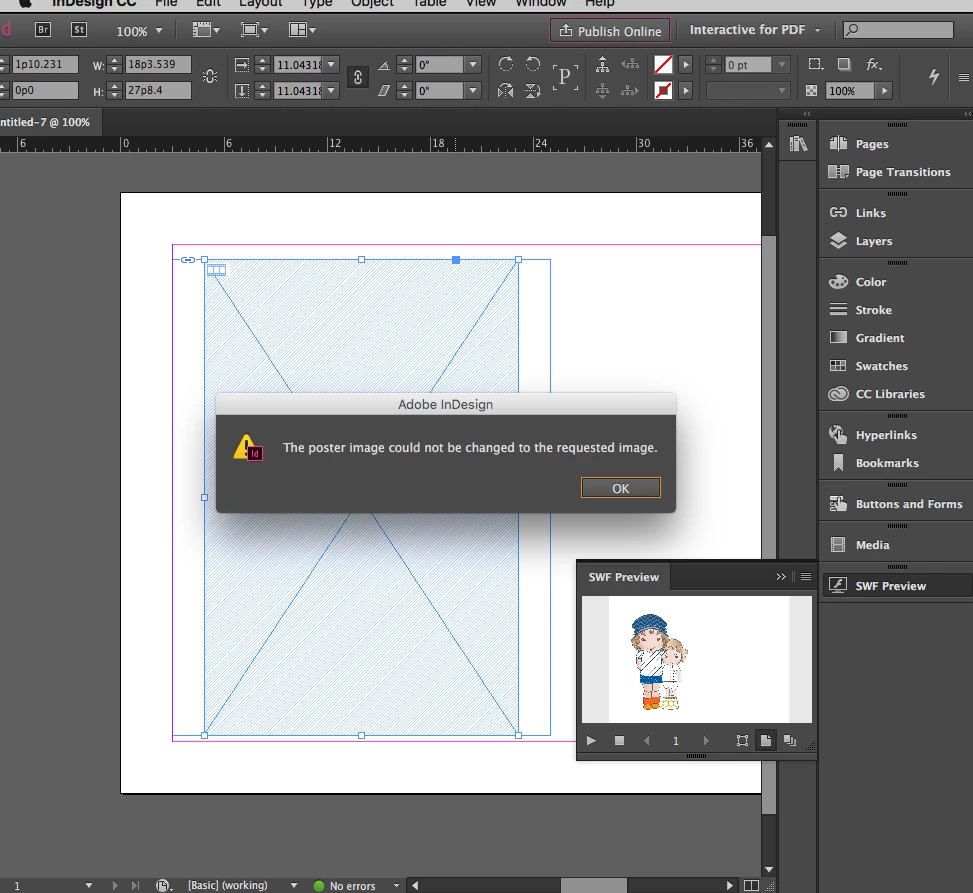
Task: Open the Stroke panel
Action: tap(861, 310)
